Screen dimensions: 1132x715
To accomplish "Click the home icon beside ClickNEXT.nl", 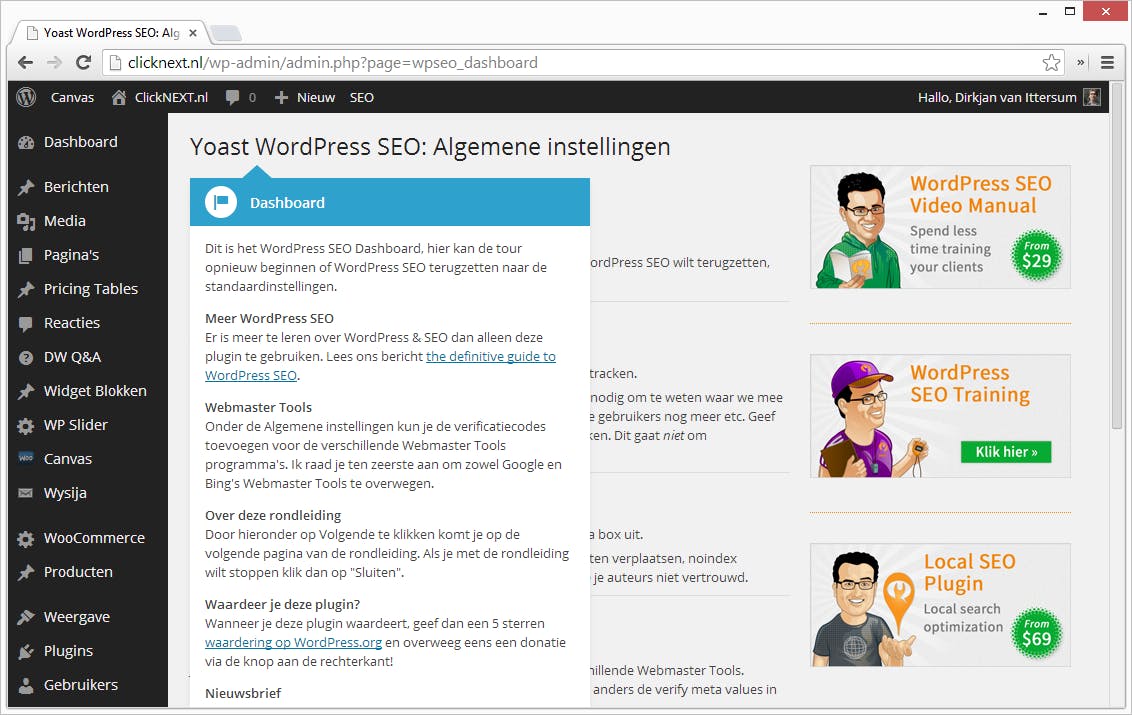I will pos(119,97).
